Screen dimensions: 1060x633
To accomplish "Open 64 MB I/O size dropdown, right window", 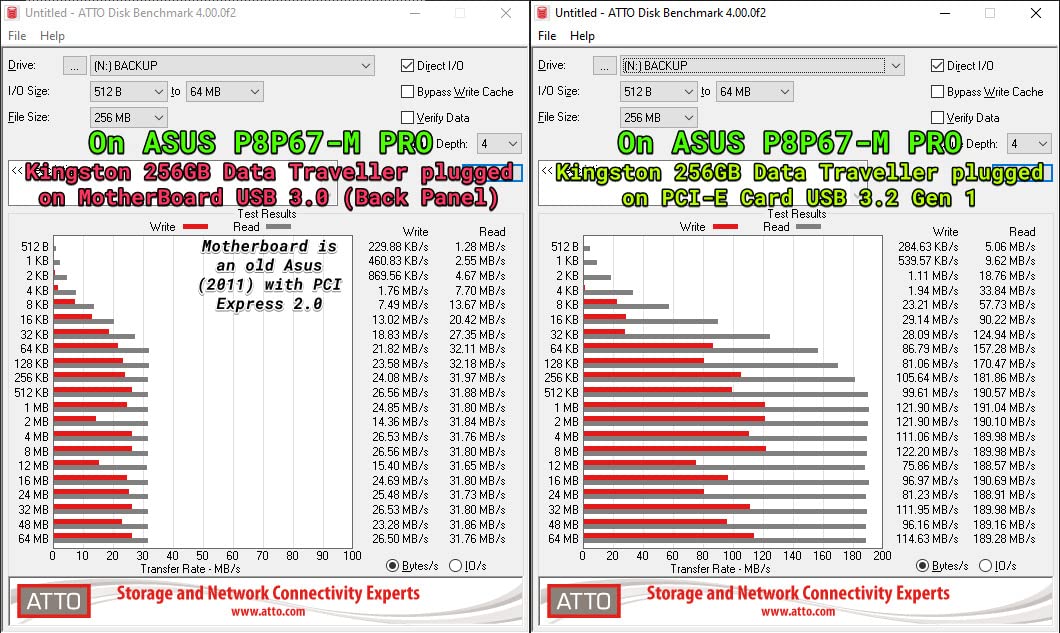I will pos(754,91).
